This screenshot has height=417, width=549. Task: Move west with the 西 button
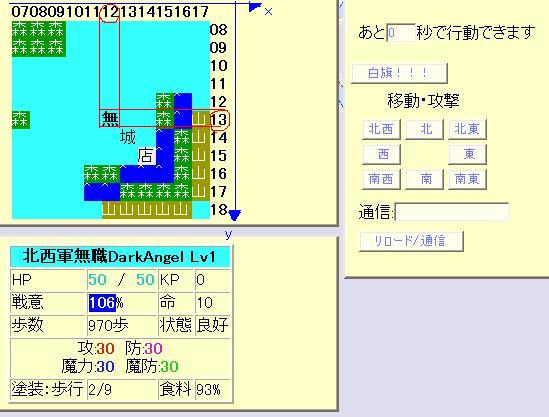point(381,154)
